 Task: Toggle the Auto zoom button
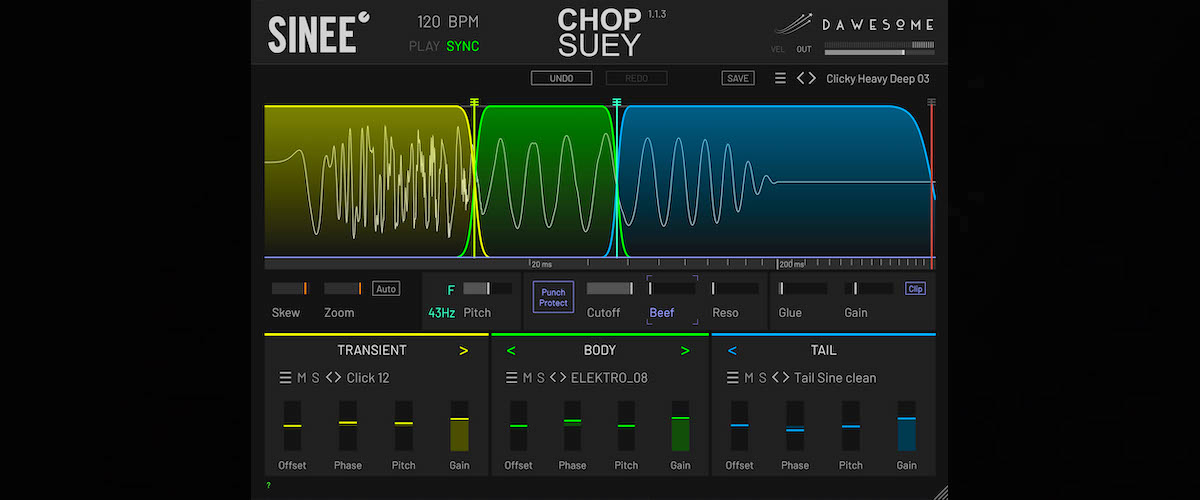[x=386, y=289]
